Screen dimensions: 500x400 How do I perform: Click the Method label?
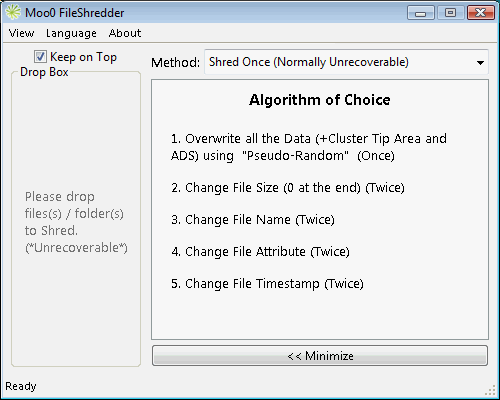point(175,62)
